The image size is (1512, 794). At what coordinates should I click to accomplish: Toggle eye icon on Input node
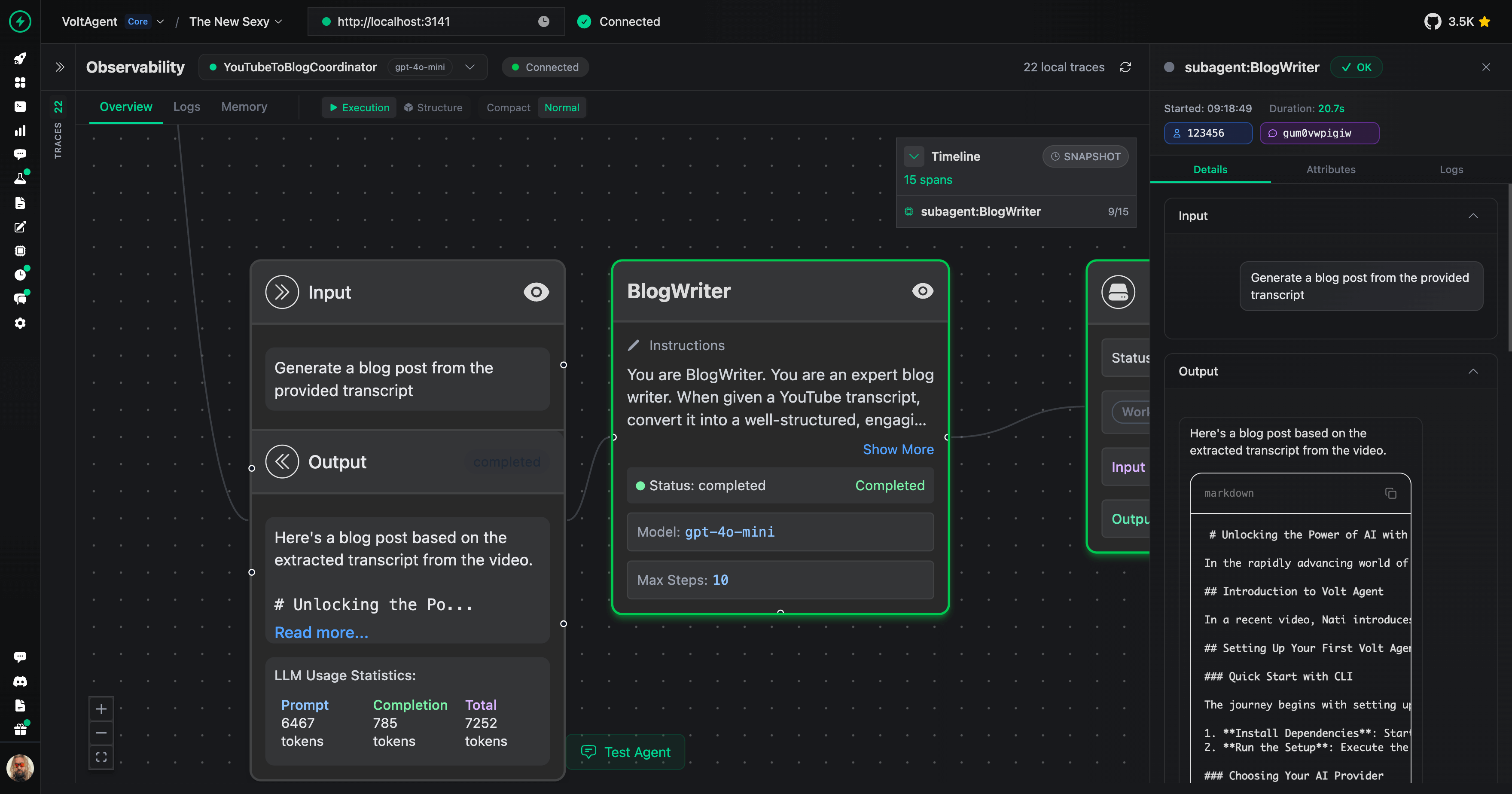[x=536, y=292]
